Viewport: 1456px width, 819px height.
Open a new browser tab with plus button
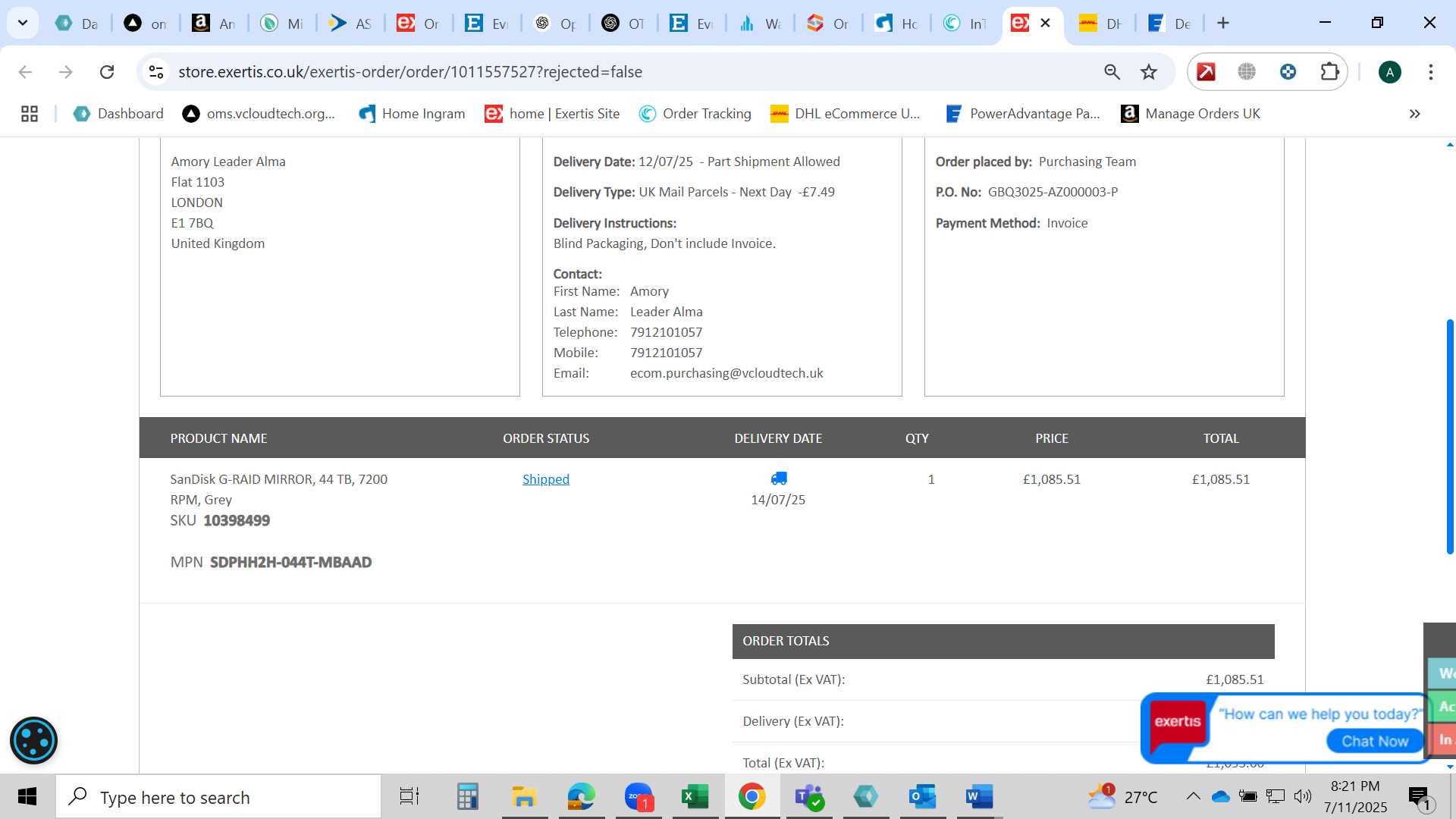[1222, 23]
